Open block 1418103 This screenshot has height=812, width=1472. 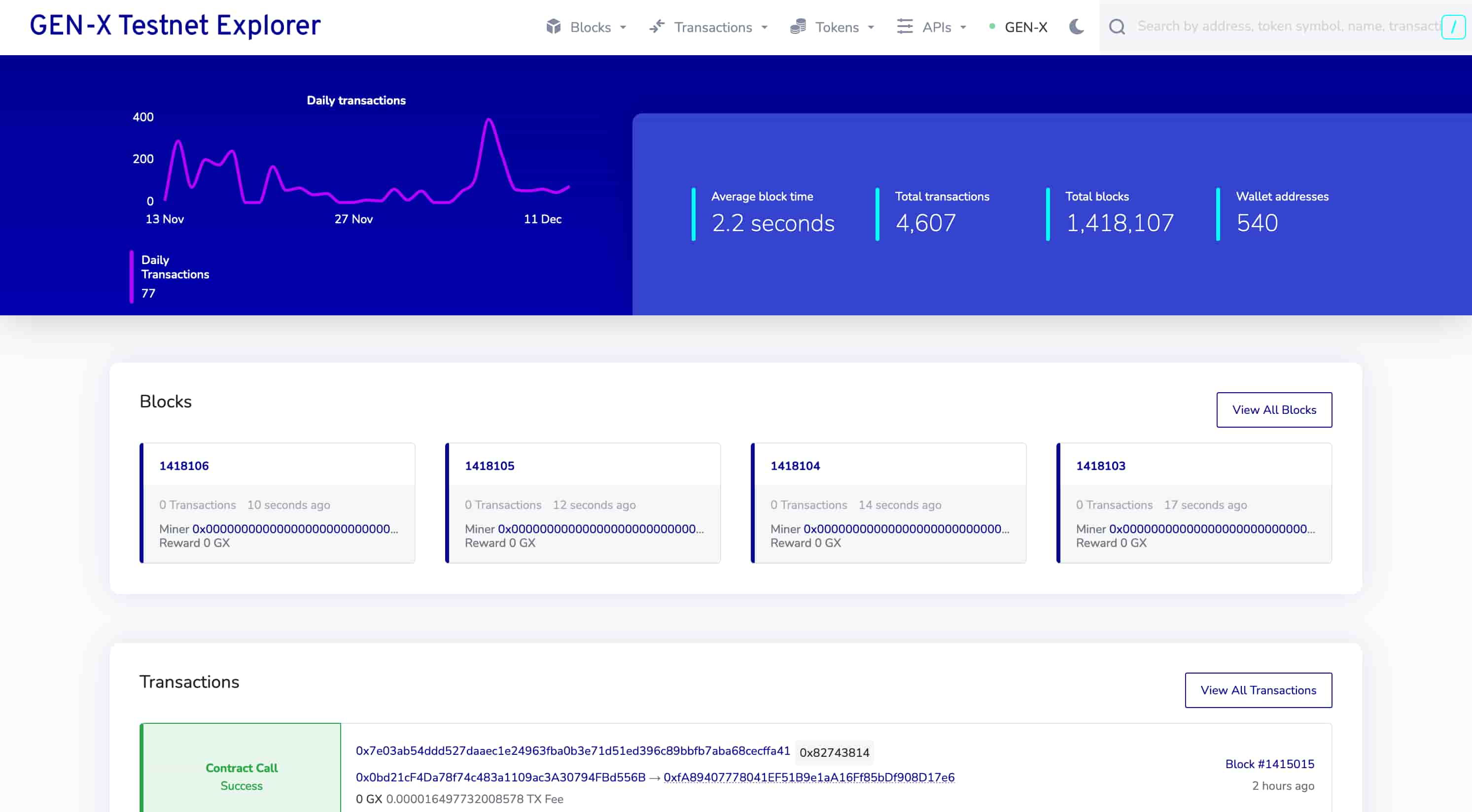(1101, 466)
